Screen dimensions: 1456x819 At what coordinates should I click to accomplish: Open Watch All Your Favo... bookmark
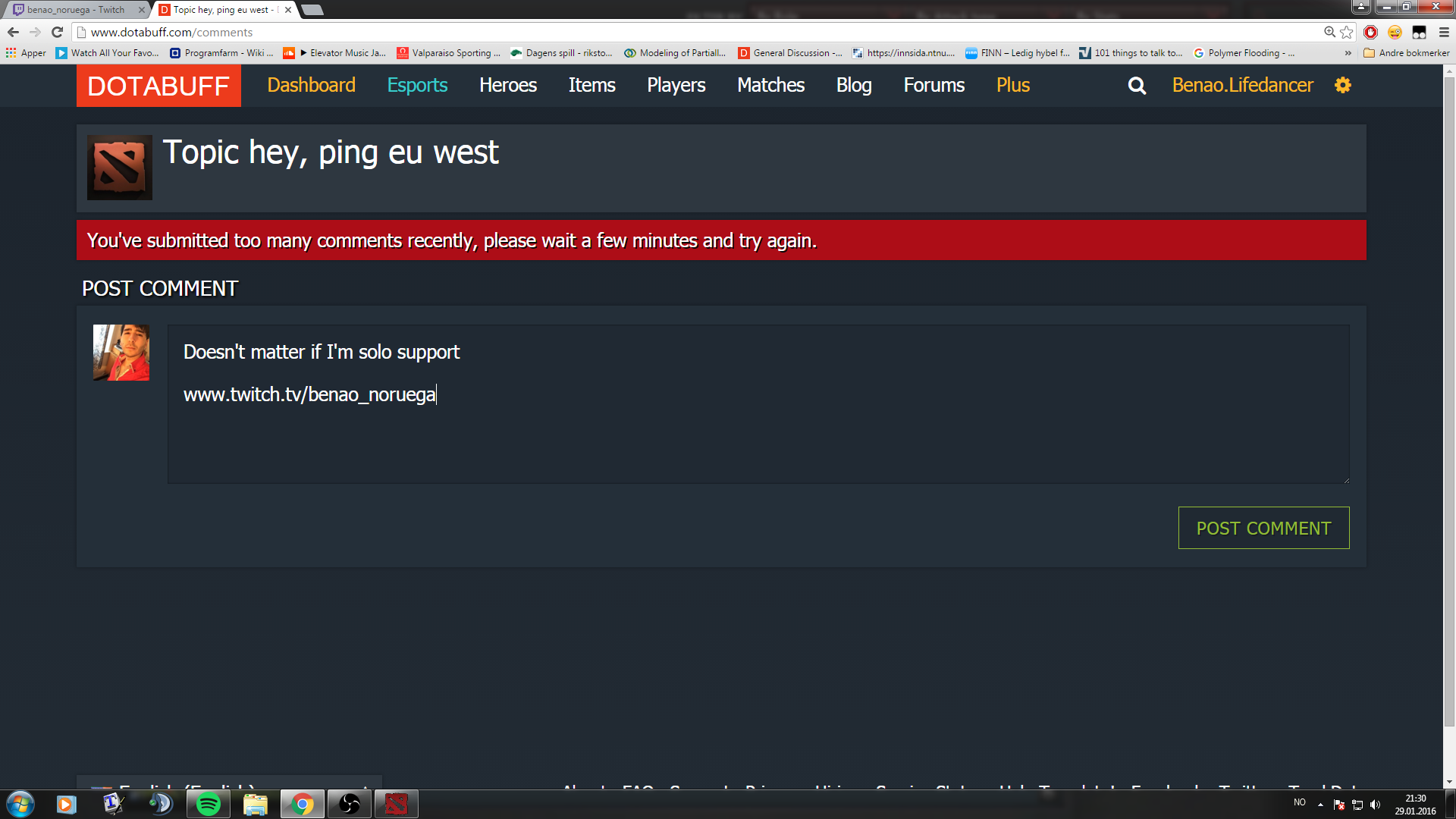point(107,52)
